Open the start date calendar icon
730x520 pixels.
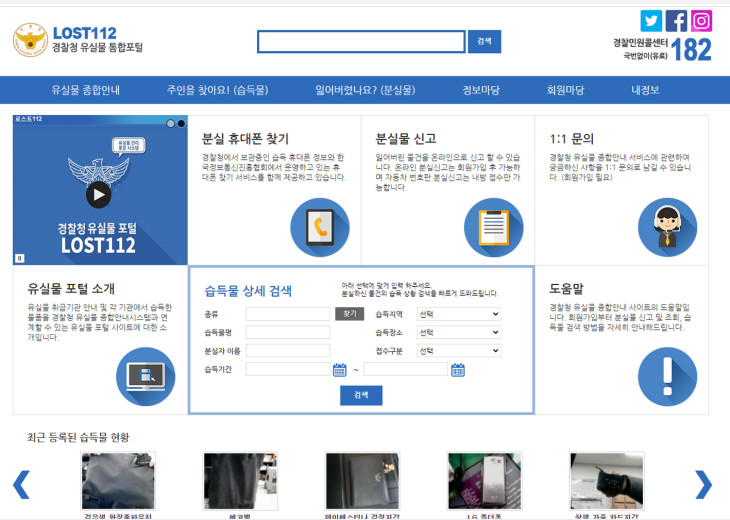click(x=340, y=370)
